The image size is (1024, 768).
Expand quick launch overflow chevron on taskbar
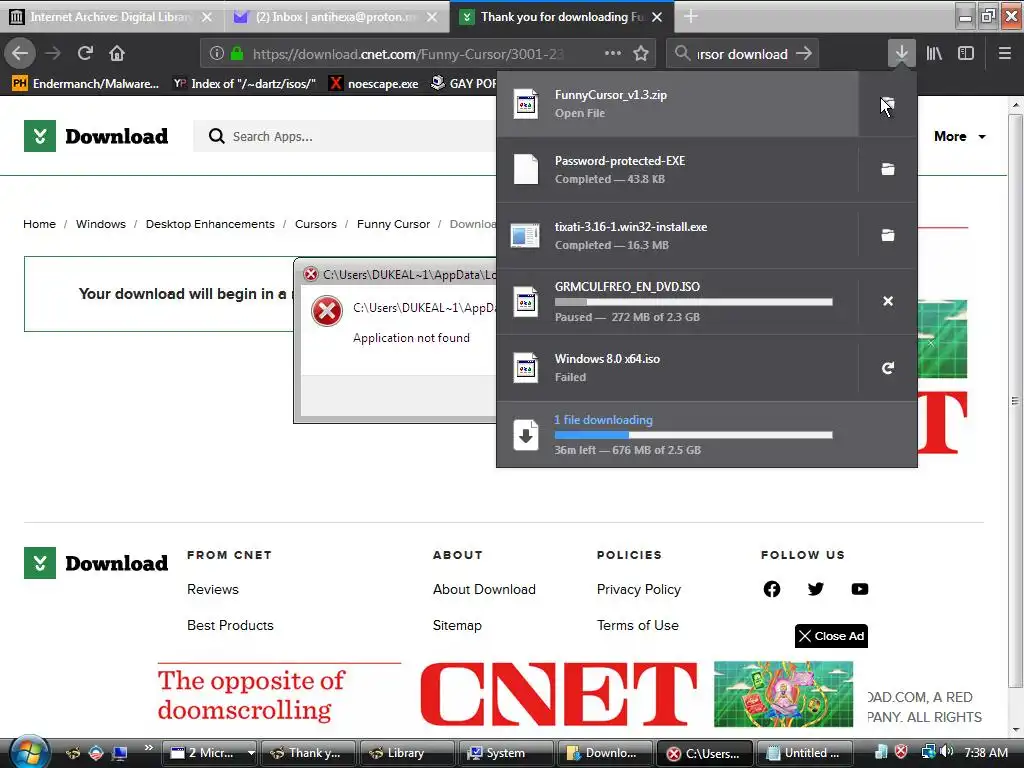pos(149,748)
